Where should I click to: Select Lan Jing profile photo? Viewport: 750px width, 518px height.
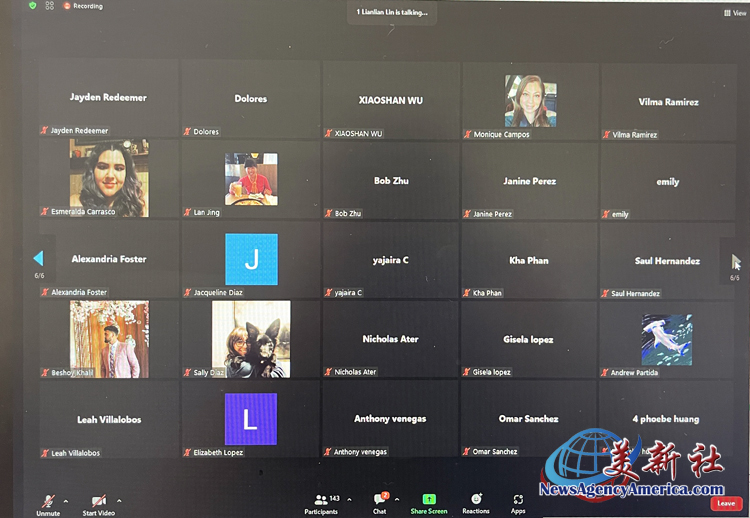tap(251, 179)
